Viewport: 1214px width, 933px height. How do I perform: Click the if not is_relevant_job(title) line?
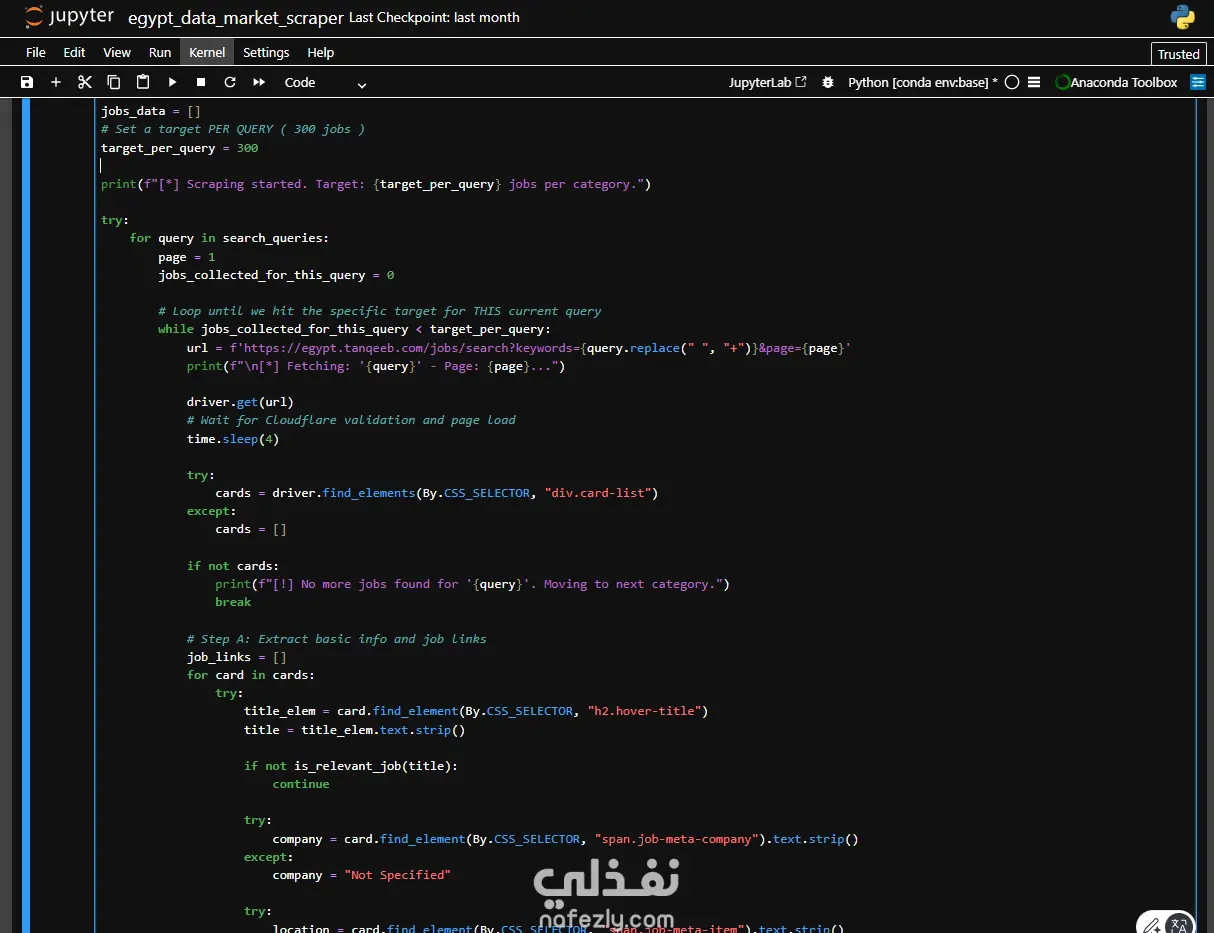click(351, 766)
